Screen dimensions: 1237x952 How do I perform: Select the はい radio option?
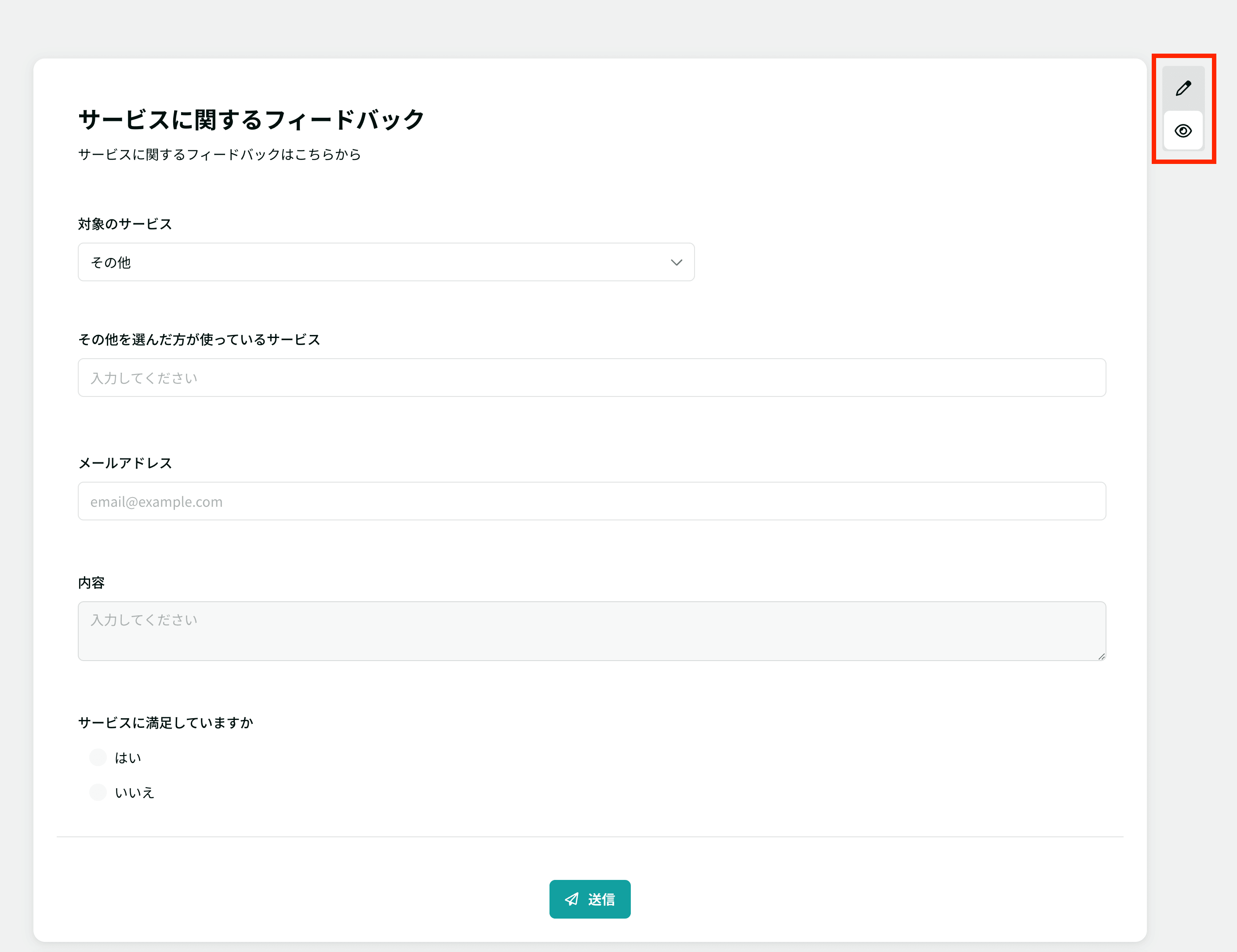tap(98, 757)
